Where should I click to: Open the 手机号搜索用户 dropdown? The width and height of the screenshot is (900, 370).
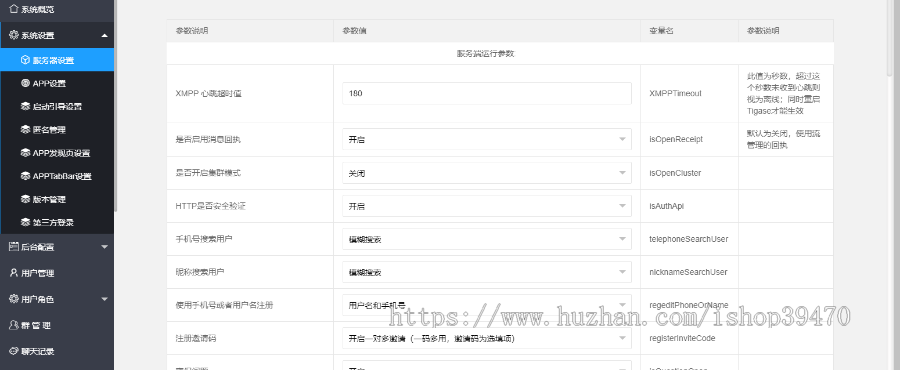[487, 239]
